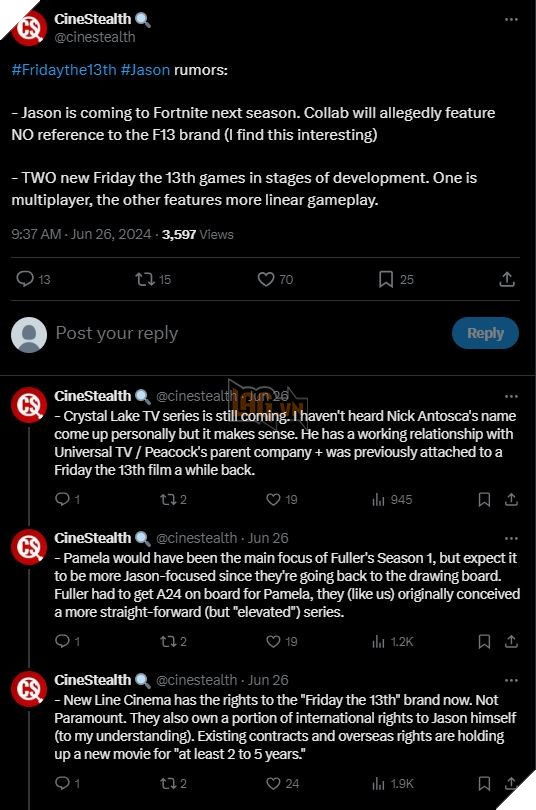Bookmark the main tweet with 25 bookmarks
Screen dimensions: 536x810
point(386,279)
